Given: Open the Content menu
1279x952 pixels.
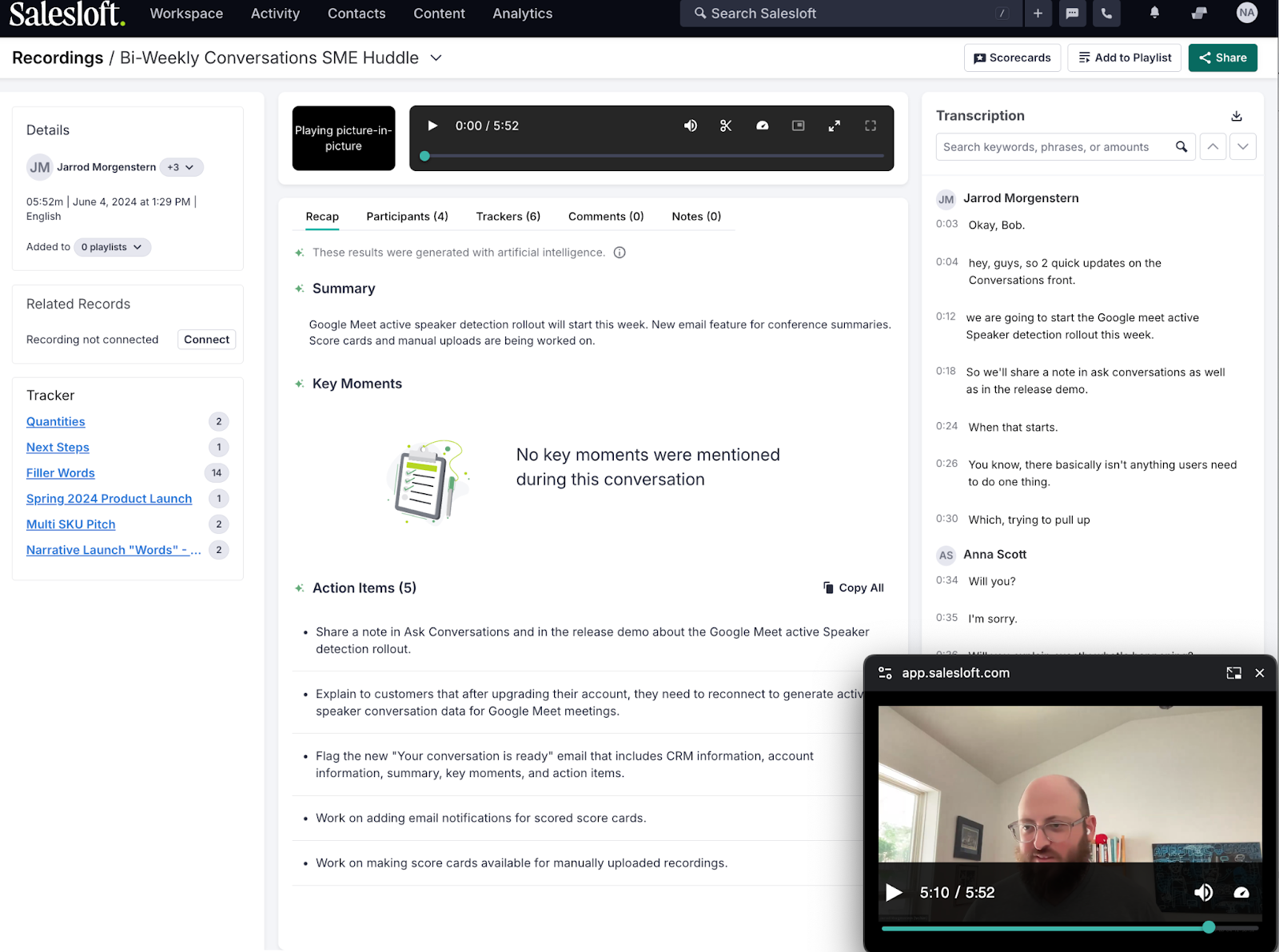Looking at the screenshot, I should point(439,14).
